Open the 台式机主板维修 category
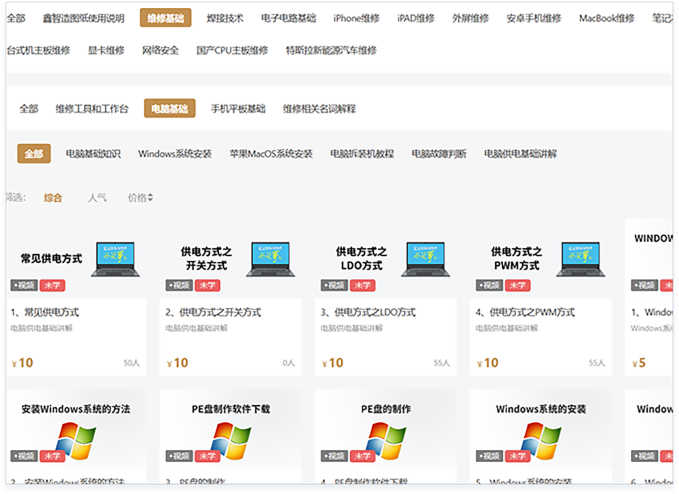The width and height of the screenshot is (679, 494). point(39,50)
